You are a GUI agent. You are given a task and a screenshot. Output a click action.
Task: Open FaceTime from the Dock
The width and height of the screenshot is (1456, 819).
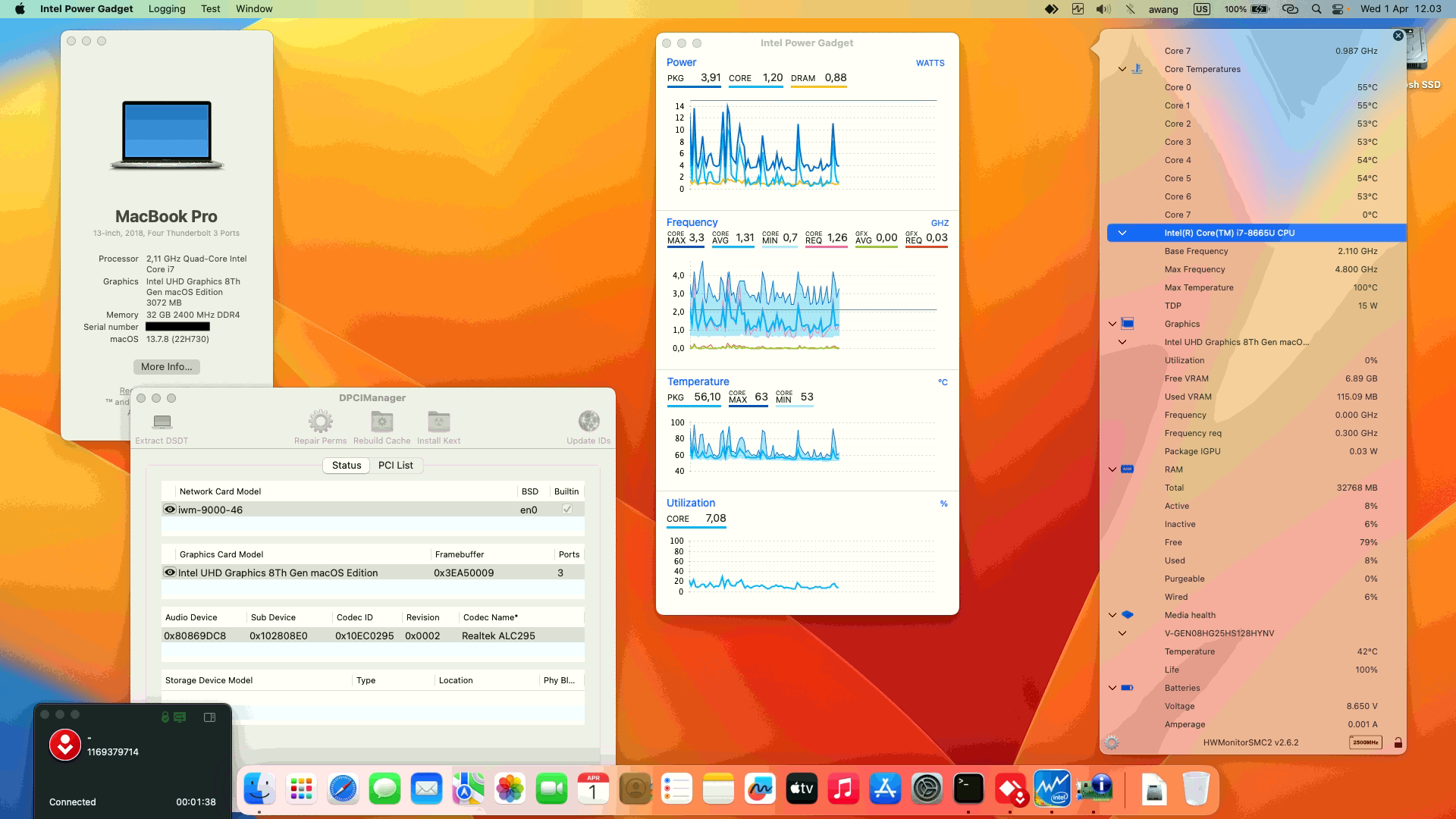[x=551, y=789]
